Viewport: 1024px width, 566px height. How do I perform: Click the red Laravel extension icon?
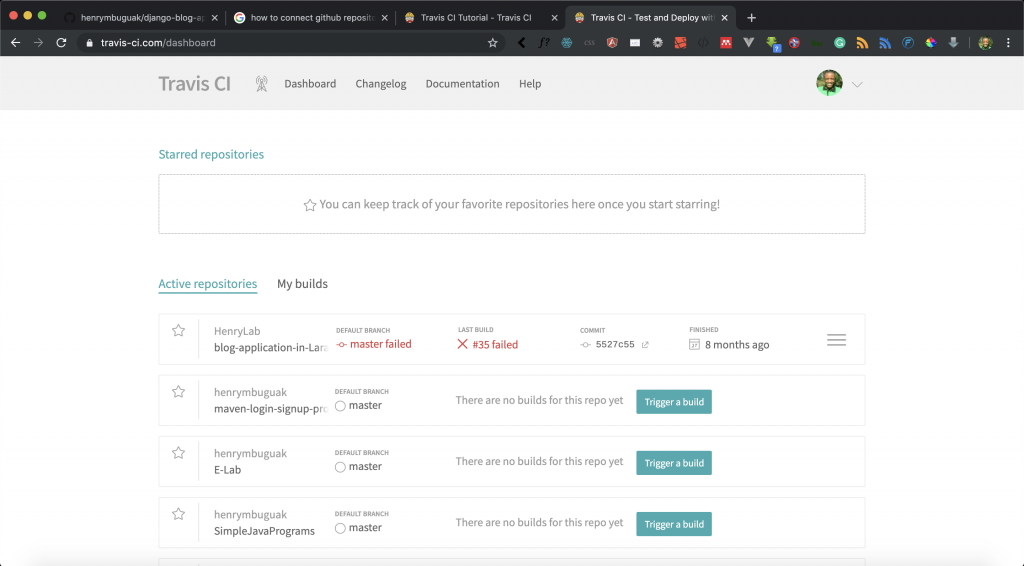(x=680, y=42)
